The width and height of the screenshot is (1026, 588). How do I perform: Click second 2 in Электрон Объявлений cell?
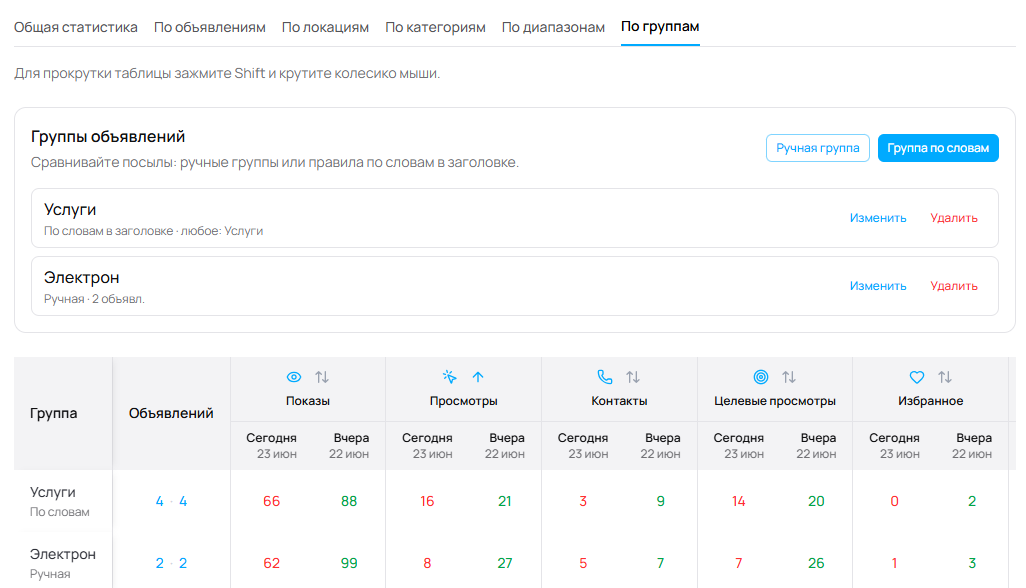(183, 564)
